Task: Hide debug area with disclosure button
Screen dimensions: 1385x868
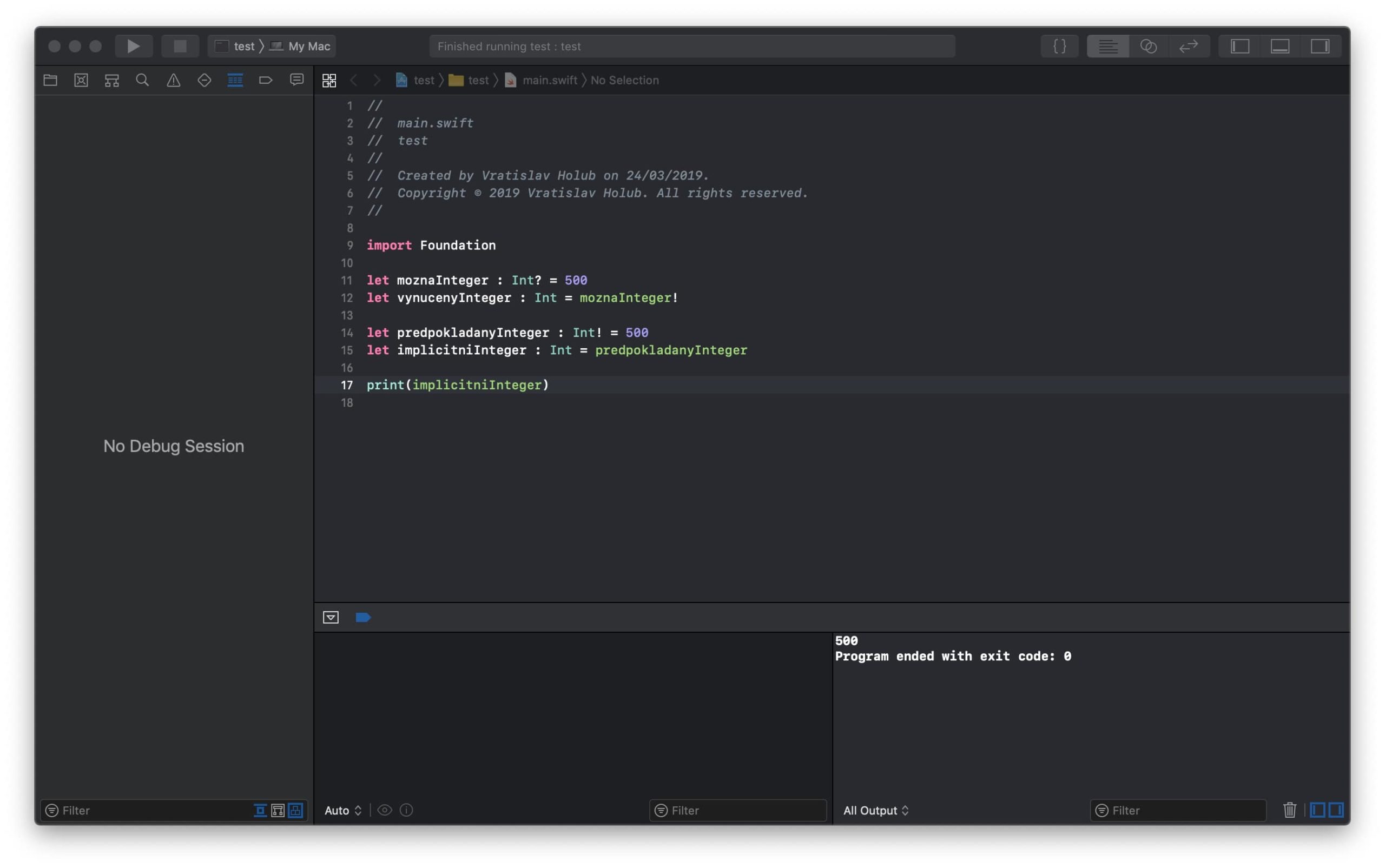Action: (x=331, y=617)
